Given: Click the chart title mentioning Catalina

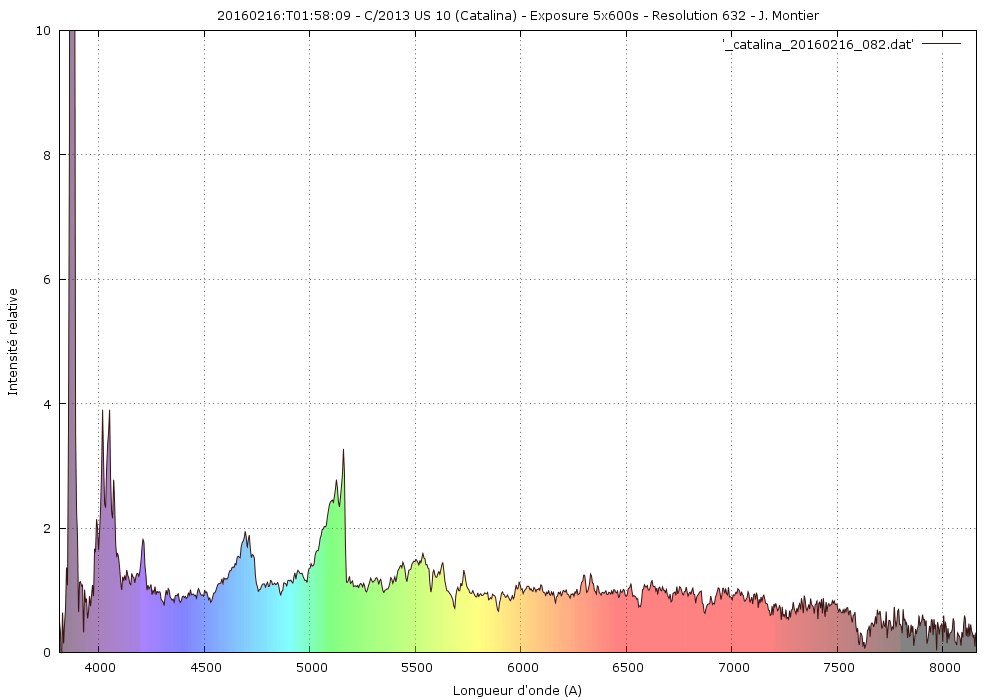Looking at the screenshot, I should tap(517, 15).
